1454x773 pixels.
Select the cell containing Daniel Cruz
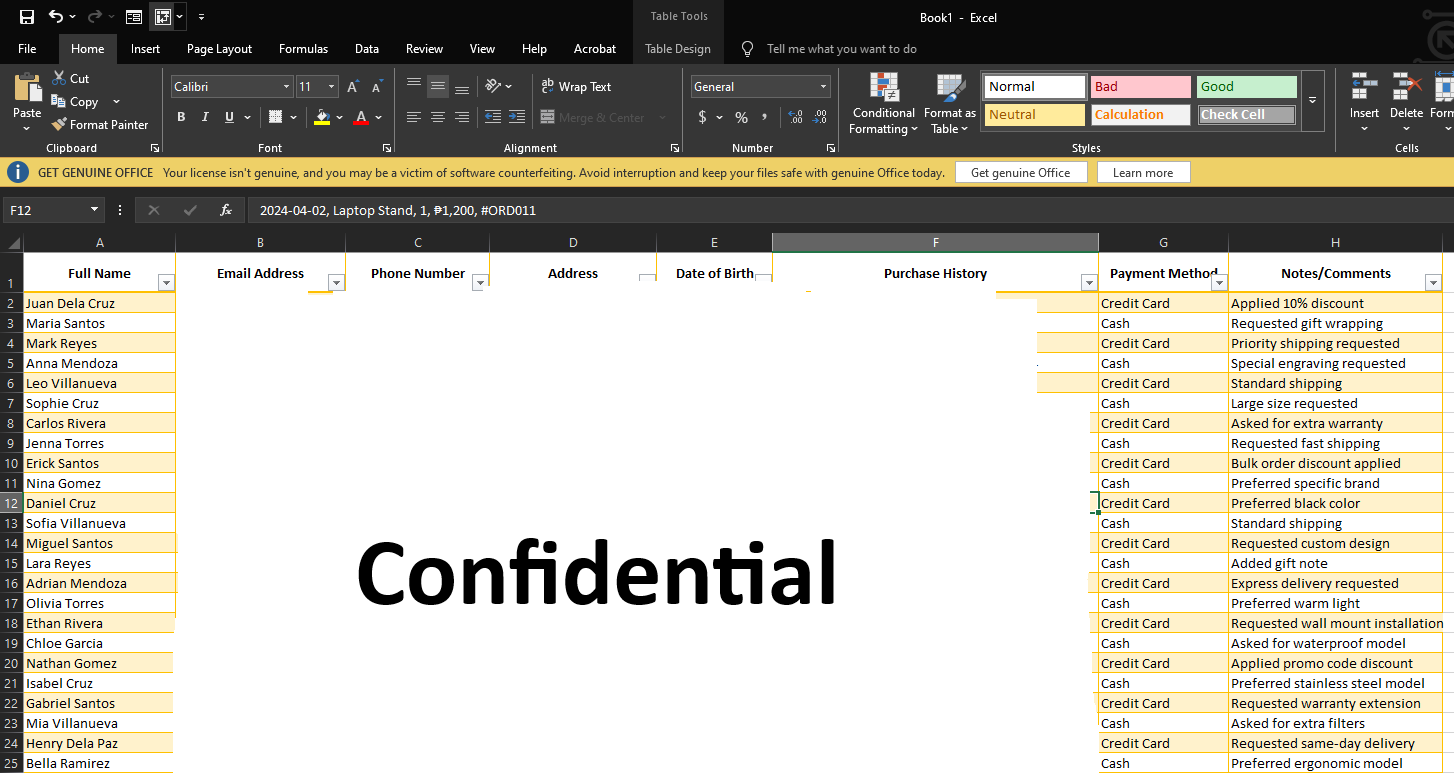pyautogui.click(x=99, y=503)
